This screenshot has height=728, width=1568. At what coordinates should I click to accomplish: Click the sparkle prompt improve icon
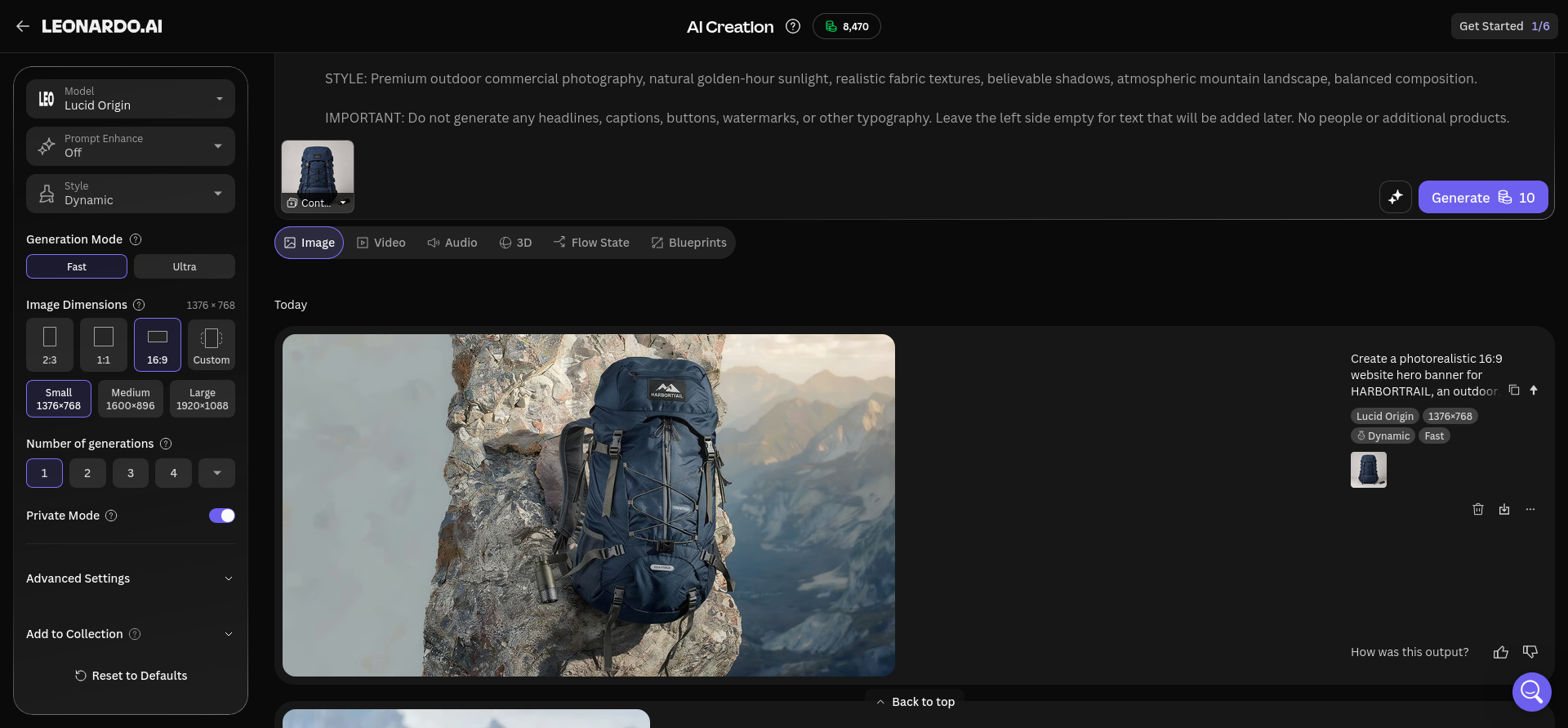pos(1396,197)
